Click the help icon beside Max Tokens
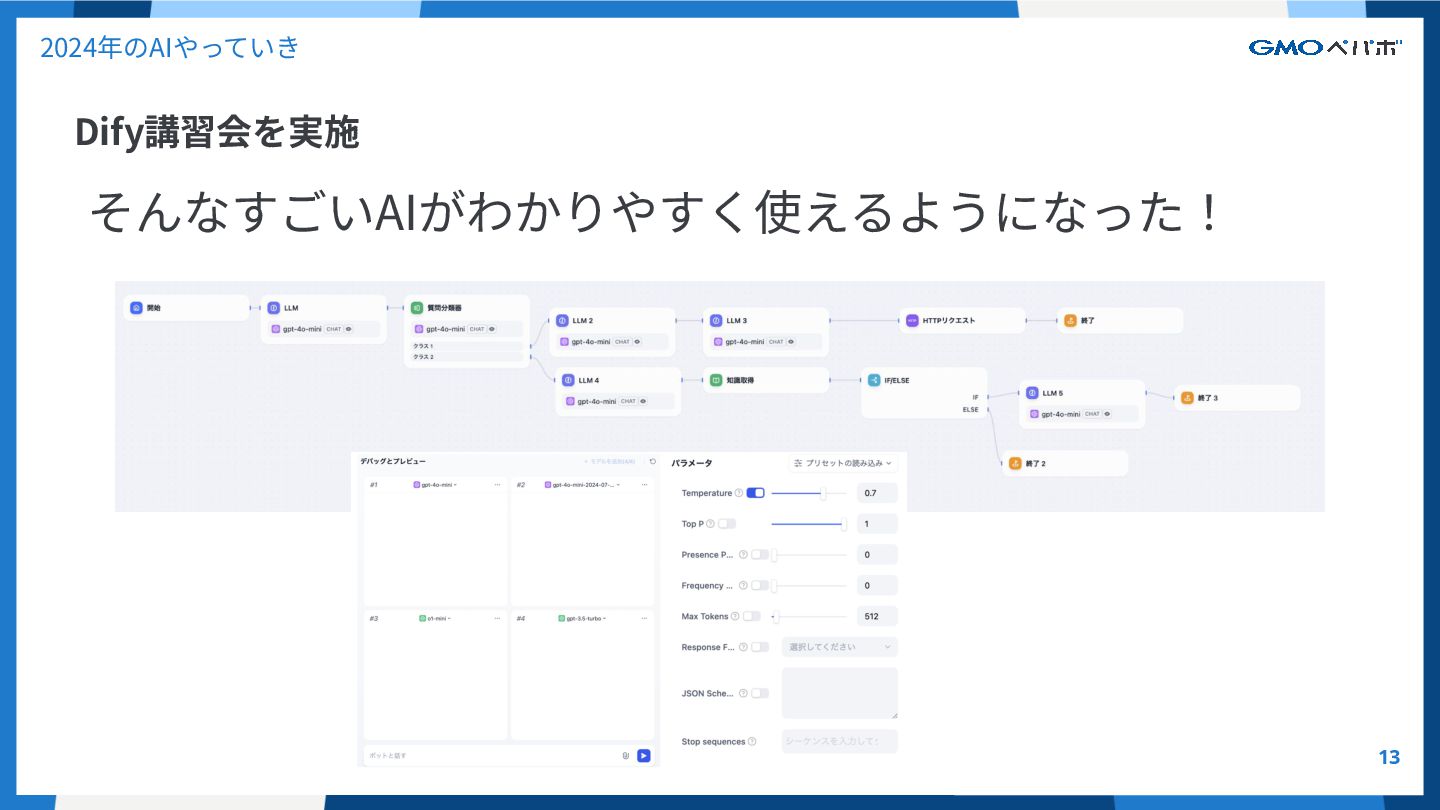1440x810 pixels. (x=735, y=617)
